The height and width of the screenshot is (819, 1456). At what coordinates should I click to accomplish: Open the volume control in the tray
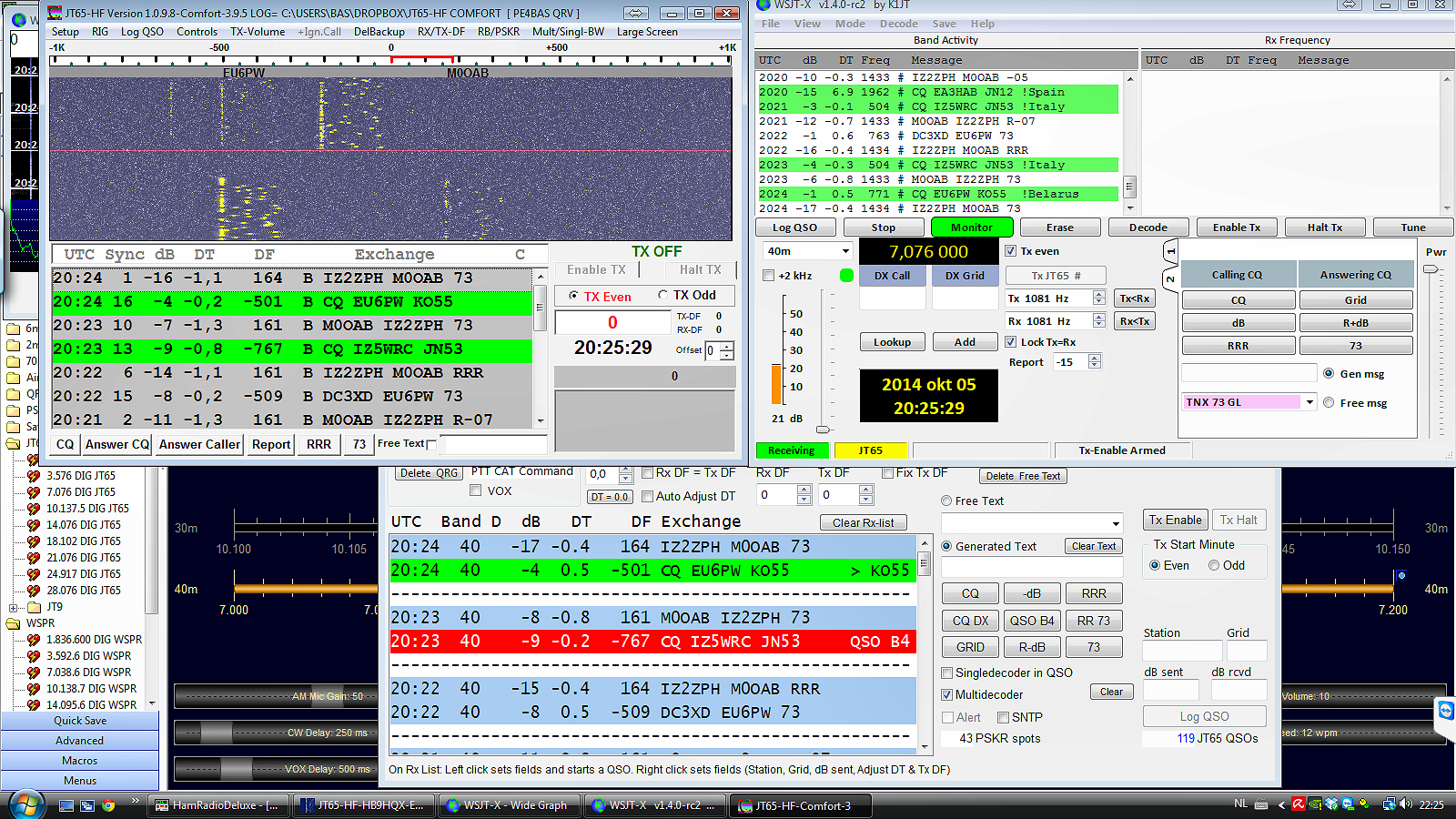(1404, 804)
